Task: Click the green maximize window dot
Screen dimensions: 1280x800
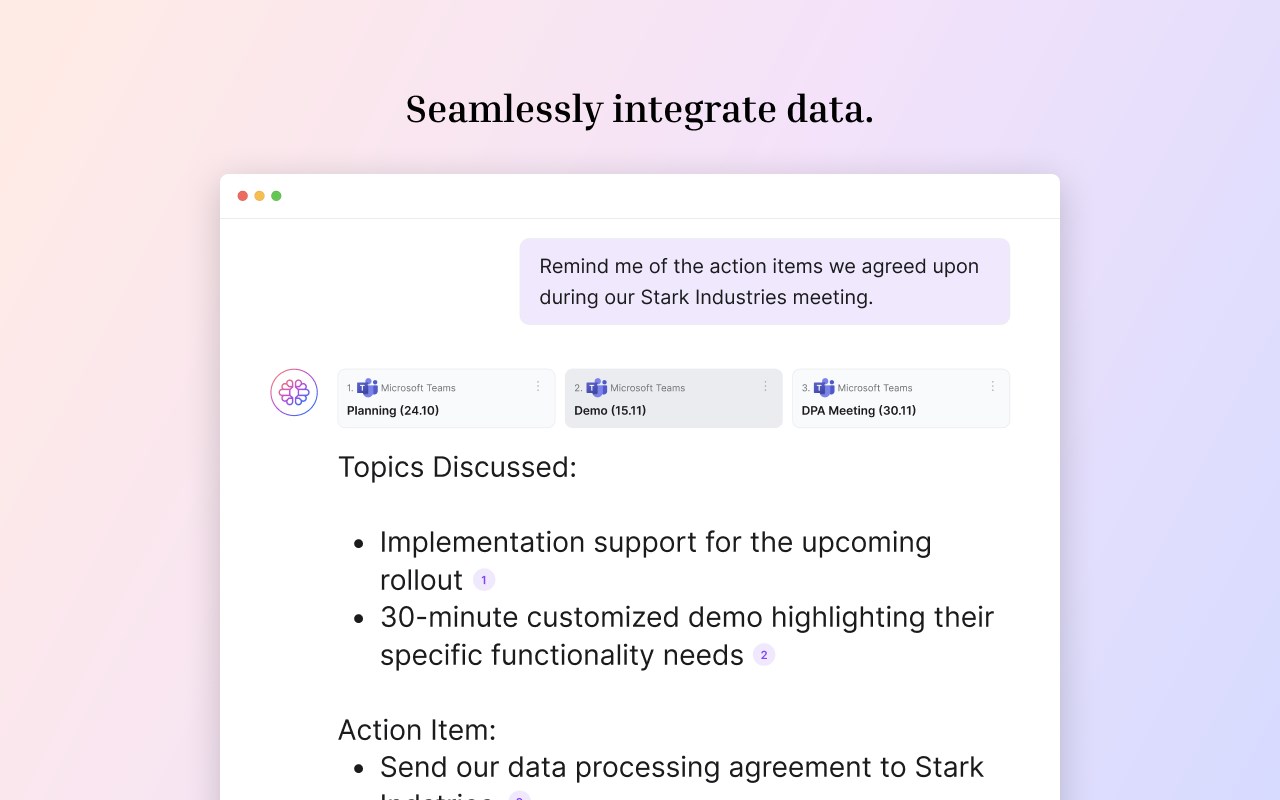Action: click(x=277, y=196)
